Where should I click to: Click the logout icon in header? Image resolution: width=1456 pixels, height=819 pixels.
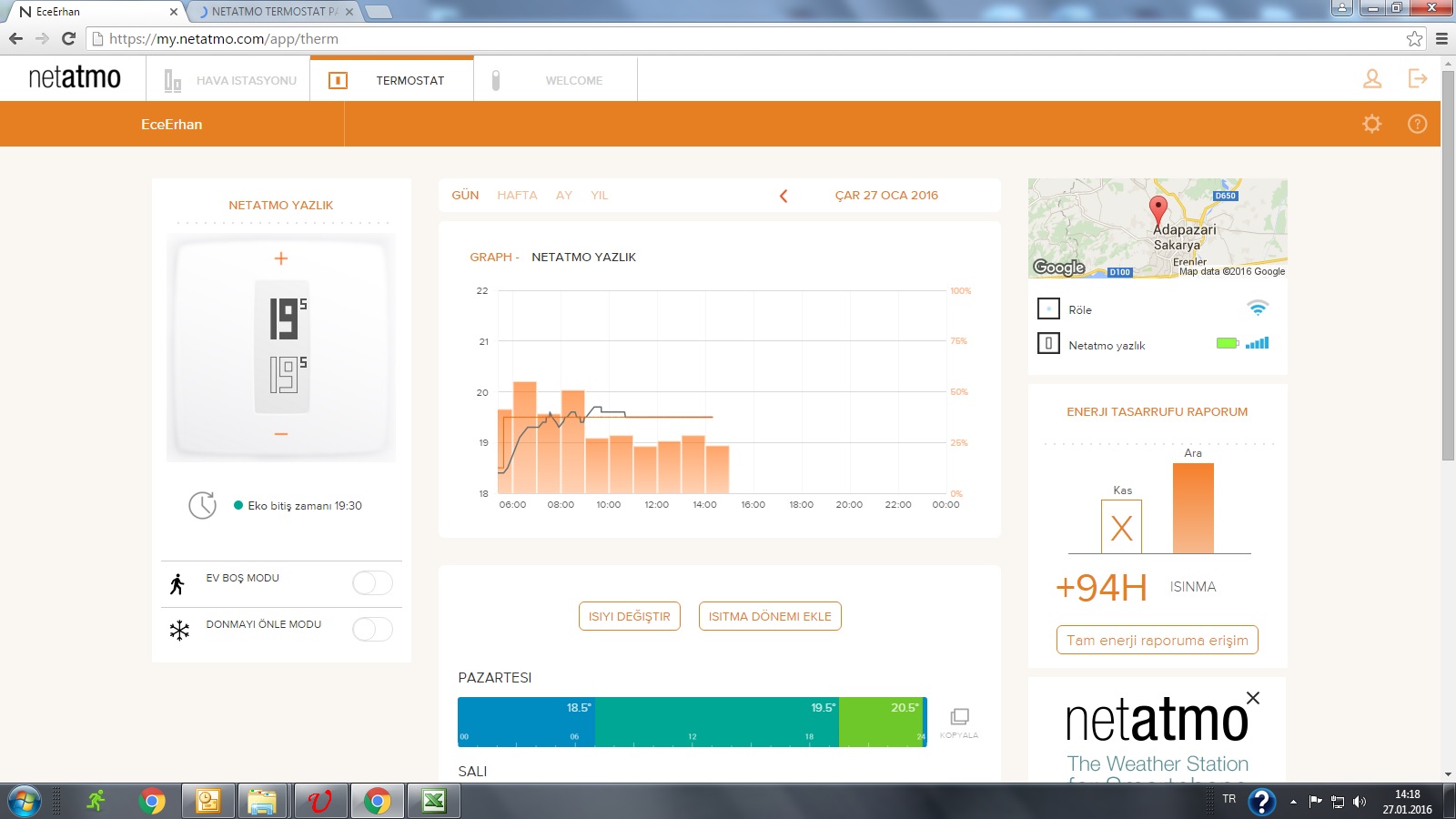click(x=1418, y=78)
